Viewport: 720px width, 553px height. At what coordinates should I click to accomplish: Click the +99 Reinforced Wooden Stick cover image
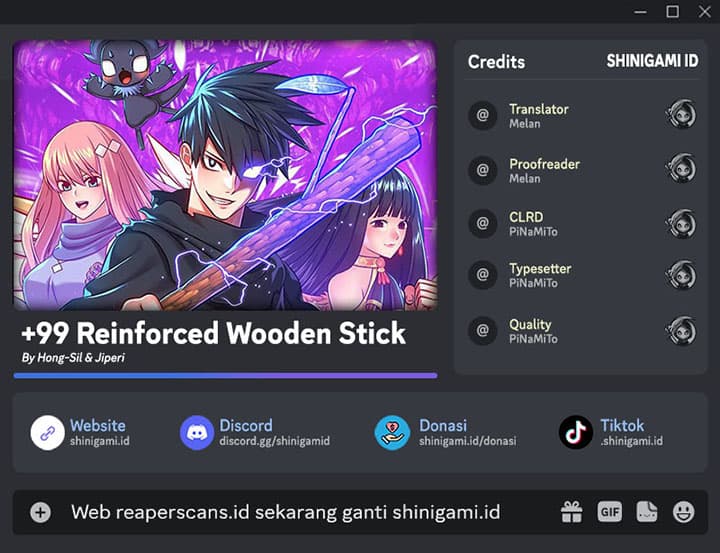point(225,175)
